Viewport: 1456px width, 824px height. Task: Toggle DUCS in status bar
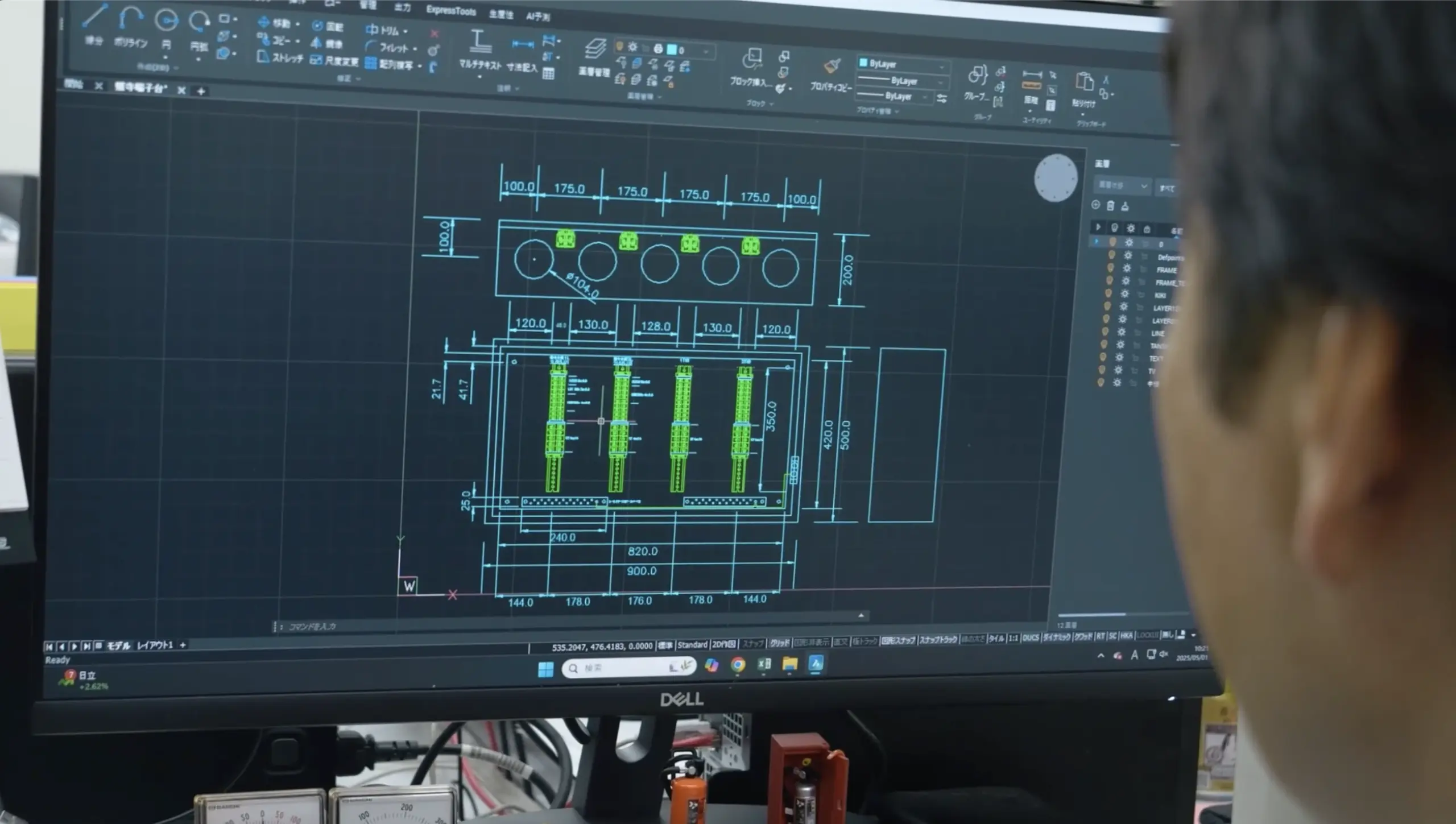pos(1031,638)
